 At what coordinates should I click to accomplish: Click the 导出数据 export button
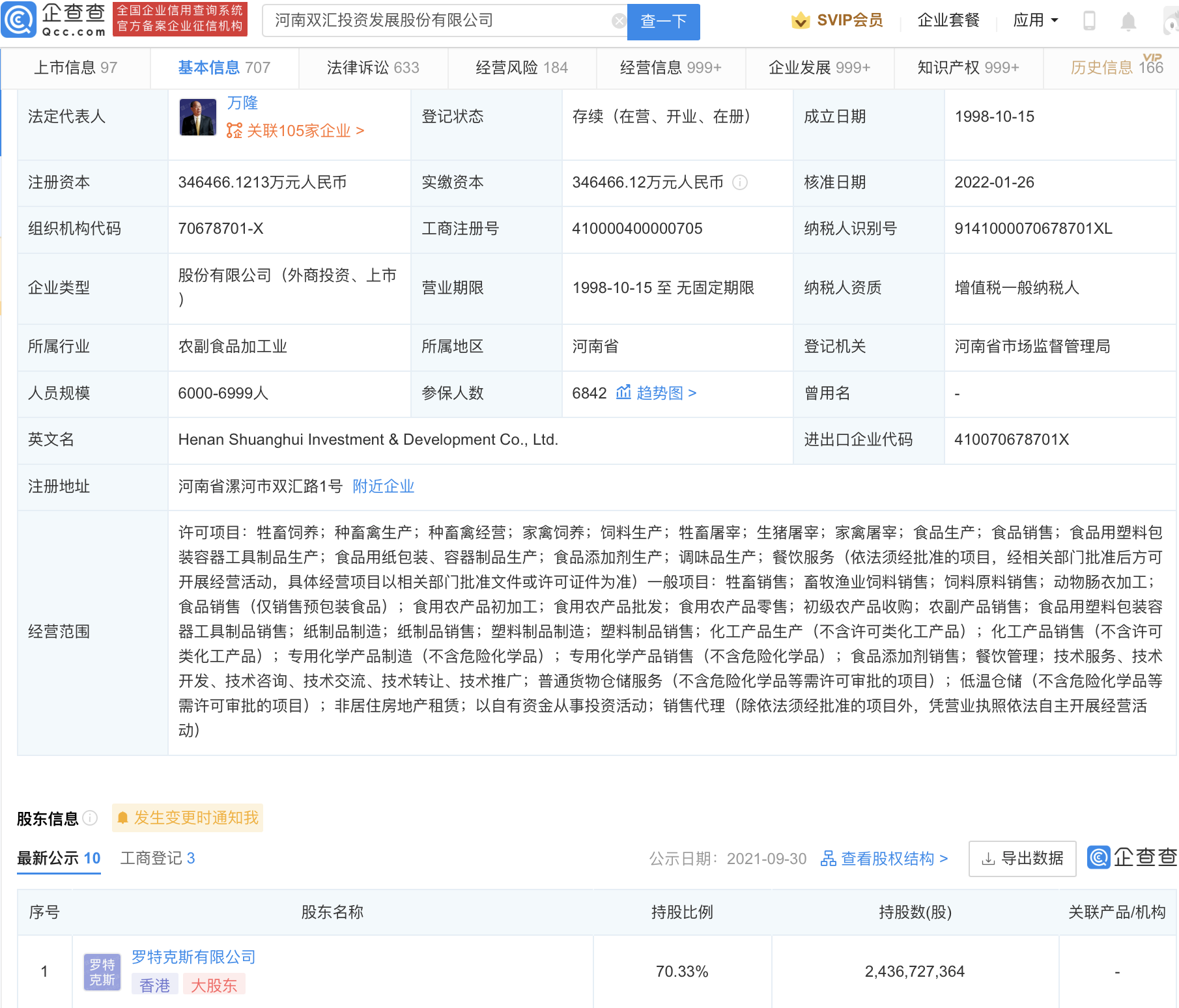1022,858
